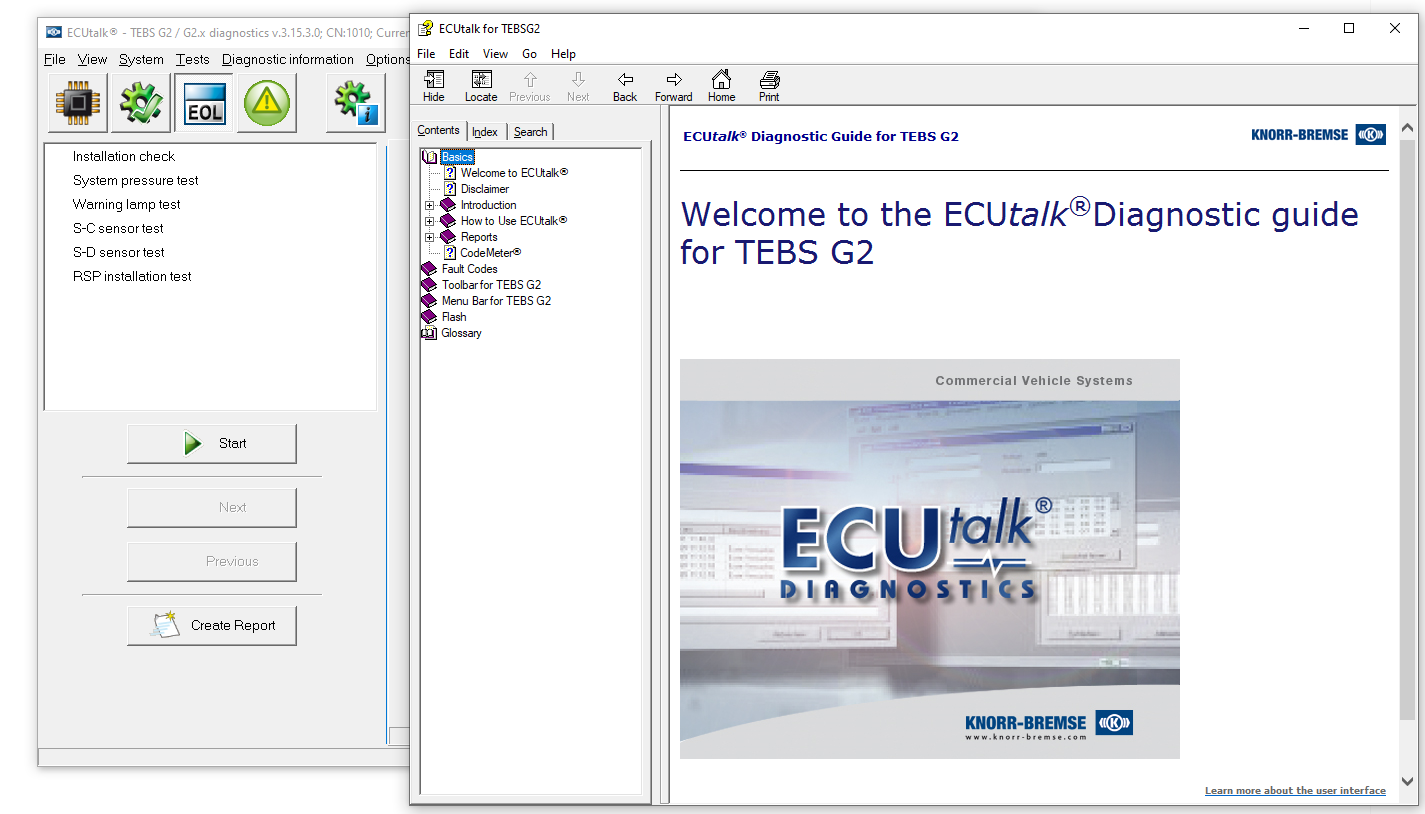This screenshot has width=1425, height=814.
Task: Click the help window title bar icon
Action: [425, 29]
